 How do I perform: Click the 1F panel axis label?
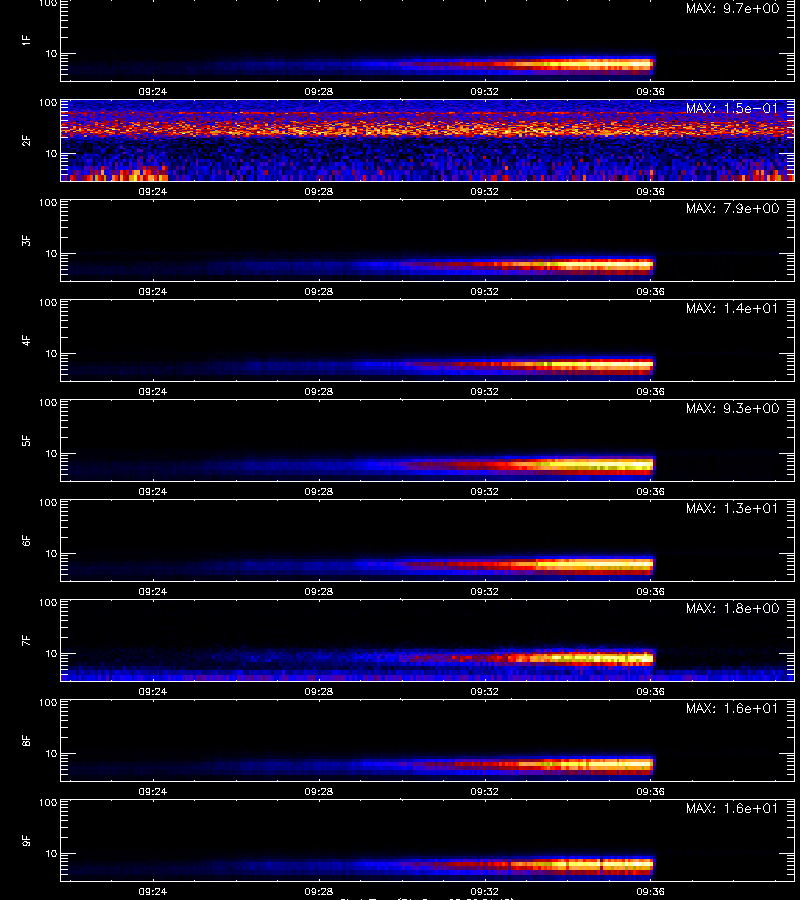click(26, 40)
